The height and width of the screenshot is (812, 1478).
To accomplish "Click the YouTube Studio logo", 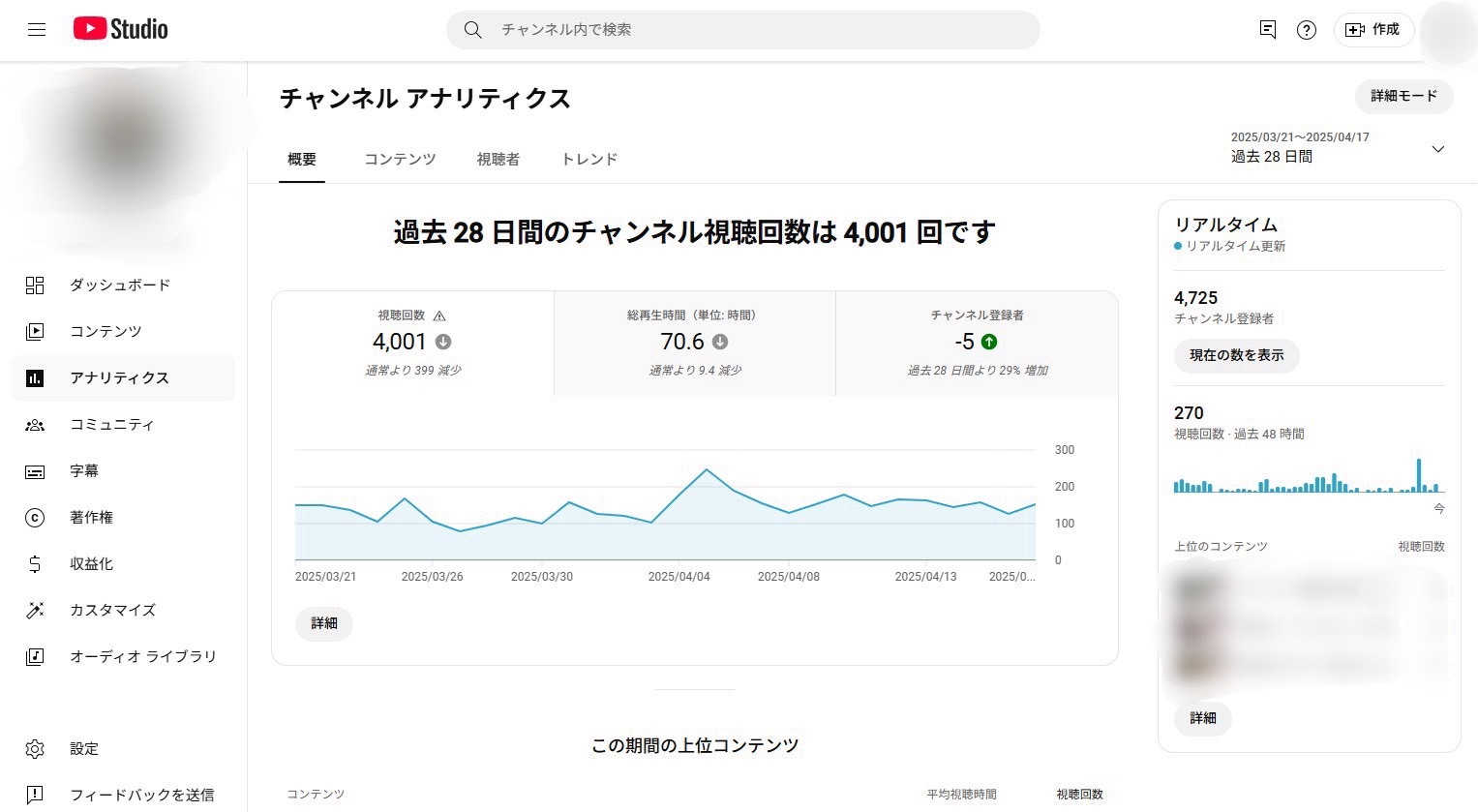I will pos(120,28).
